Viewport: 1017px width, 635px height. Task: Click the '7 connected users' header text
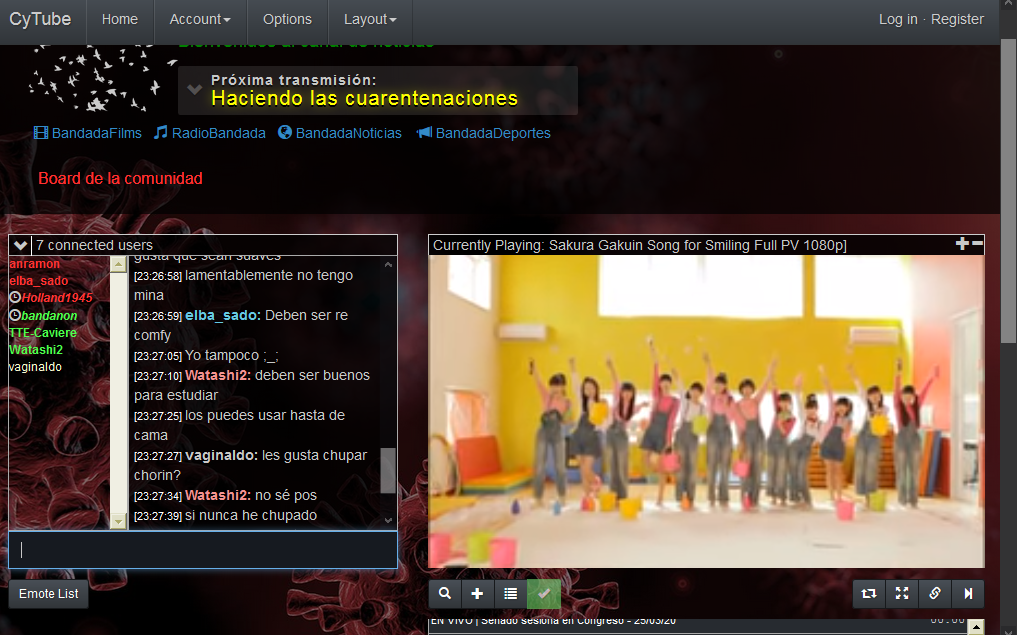(x=95, y=245)
